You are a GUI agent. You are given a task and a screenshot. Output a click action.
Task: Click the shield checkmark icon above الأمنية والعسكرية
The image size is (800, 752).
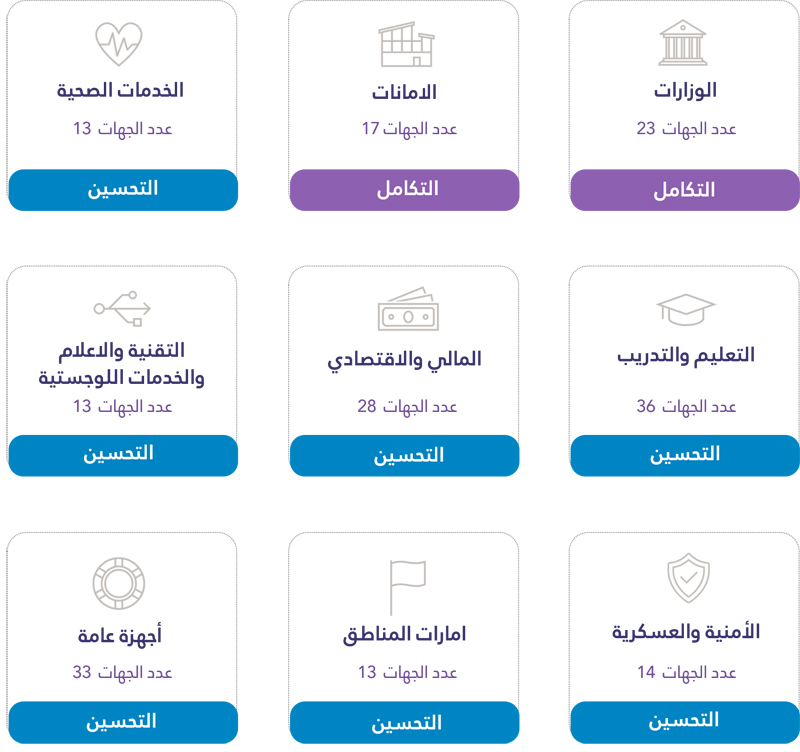coord(688,579)
